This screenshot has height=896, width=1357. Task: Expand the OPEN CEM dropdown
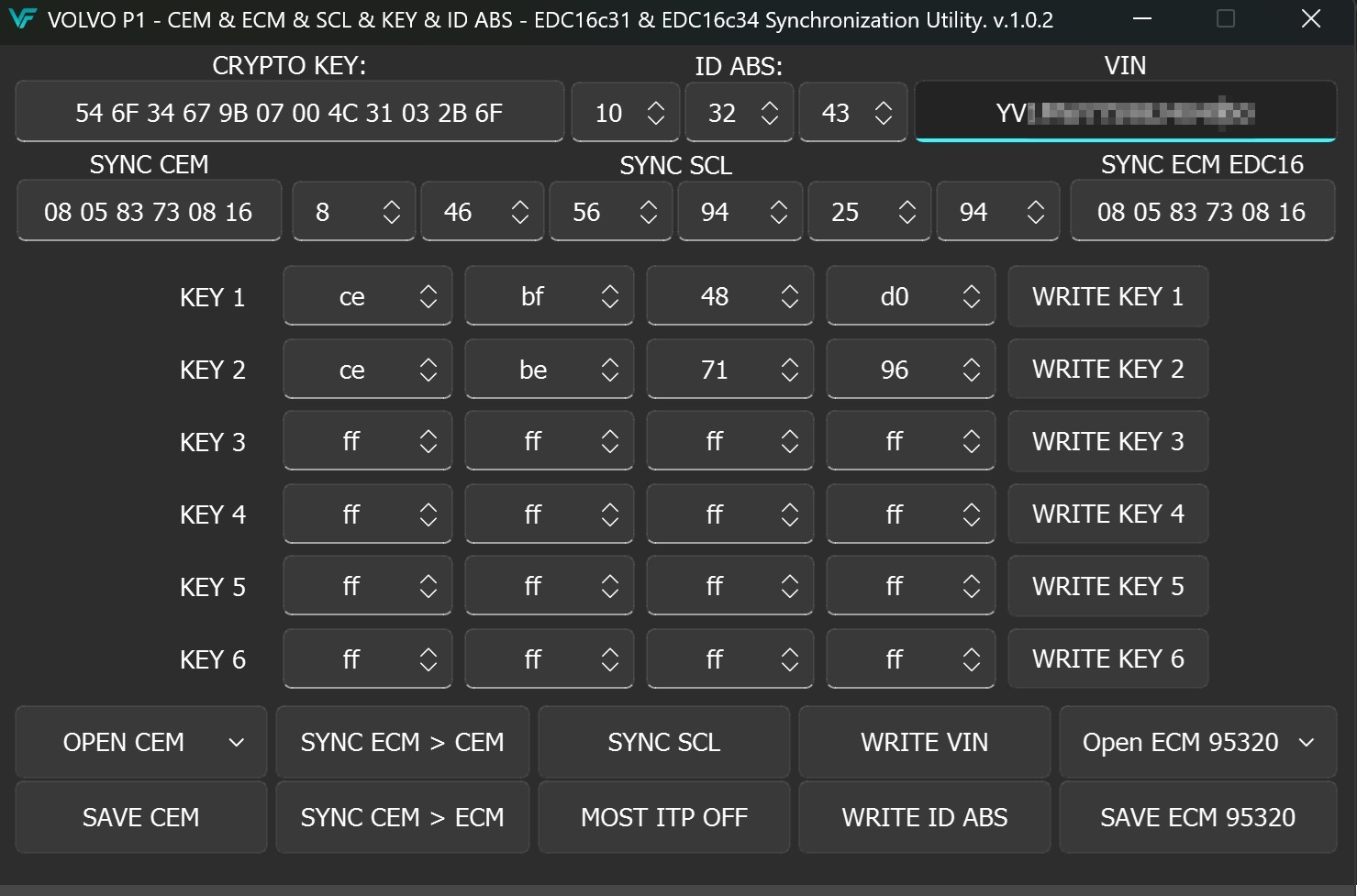(239, 742)
